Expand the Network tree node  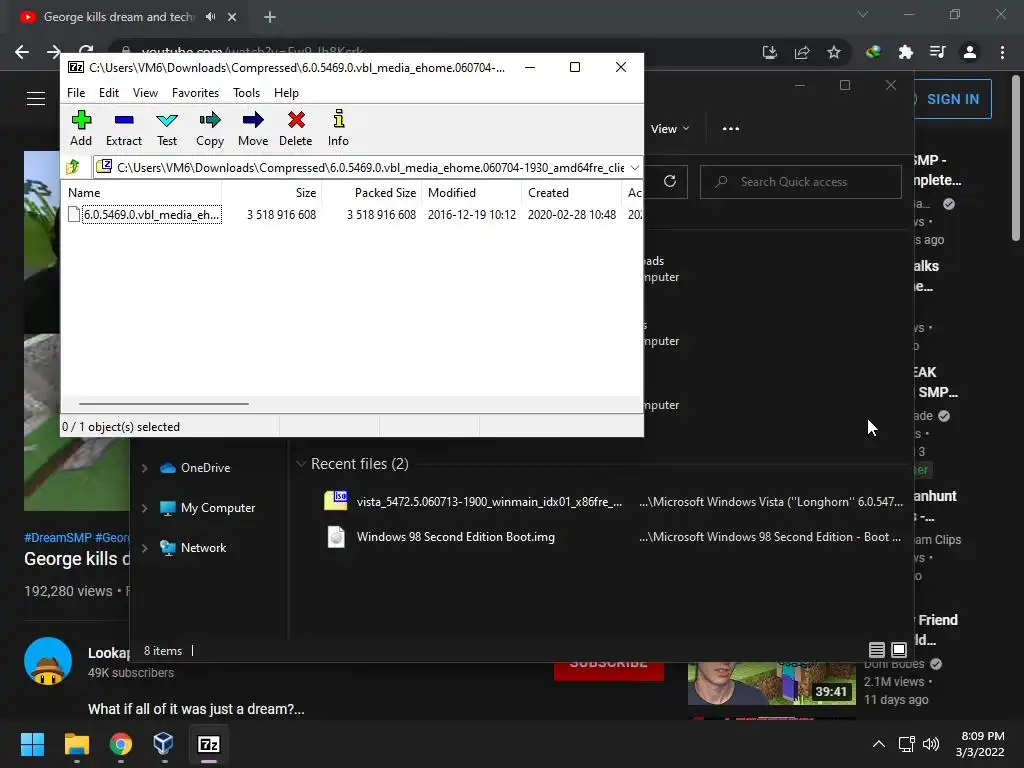coord(144,547)
